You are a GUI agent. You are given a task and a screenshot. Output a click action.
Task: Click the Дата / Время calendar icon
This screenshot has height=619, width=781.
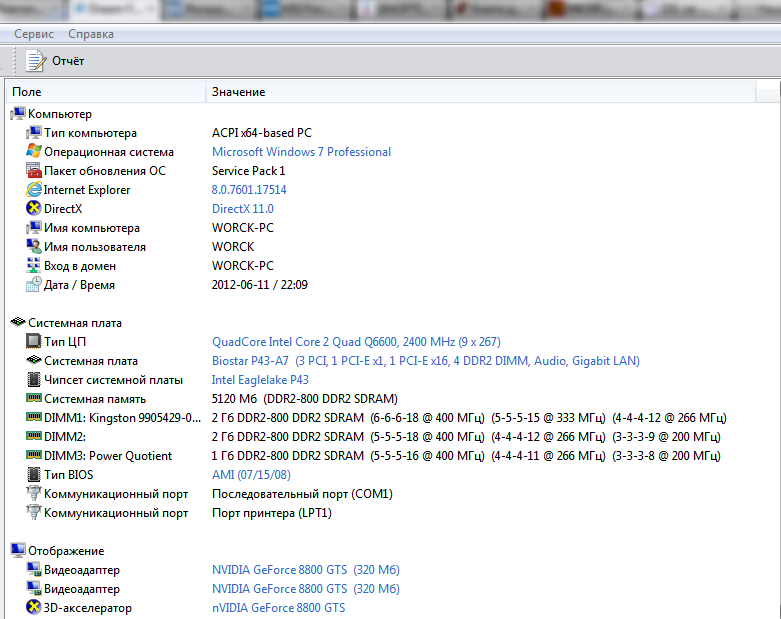[x=34, y=284]
